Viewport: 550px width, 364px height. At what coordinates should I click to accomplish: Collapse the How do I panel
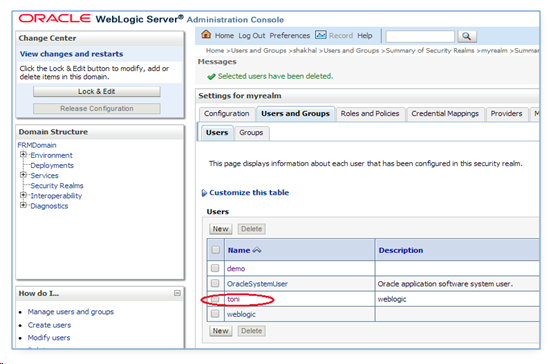(x=177, y=293)
